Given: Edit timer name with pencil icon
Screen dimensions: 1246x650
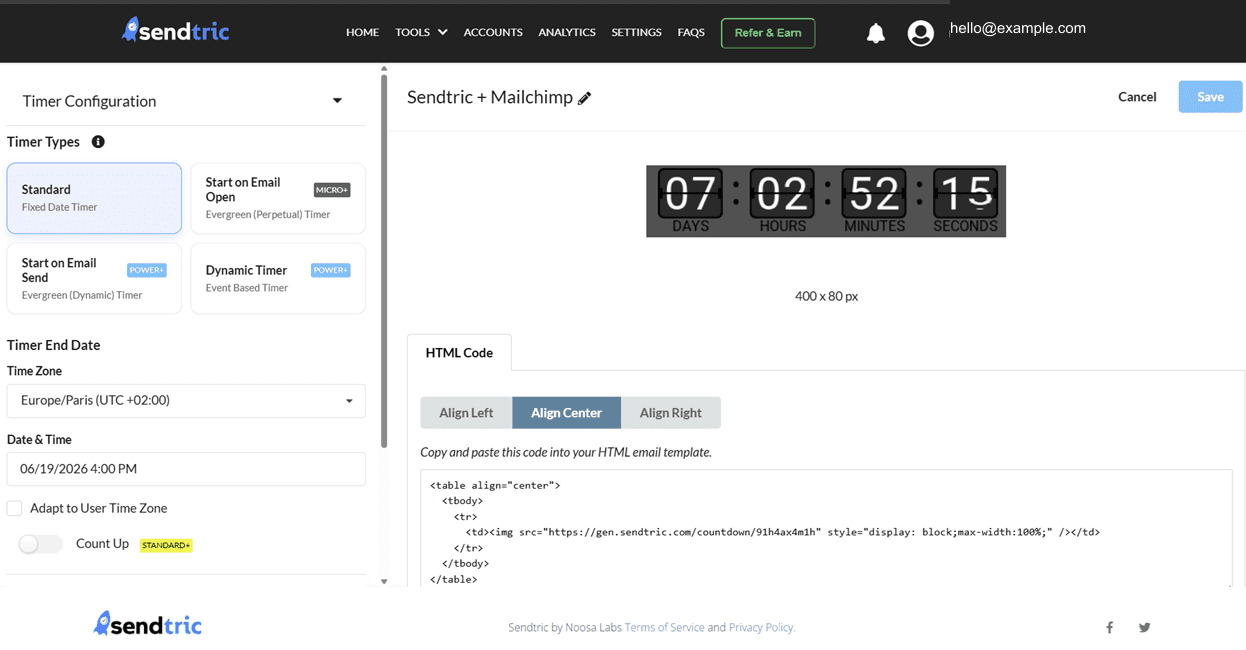Looking at the screenshot, I should tap(585, 98).
